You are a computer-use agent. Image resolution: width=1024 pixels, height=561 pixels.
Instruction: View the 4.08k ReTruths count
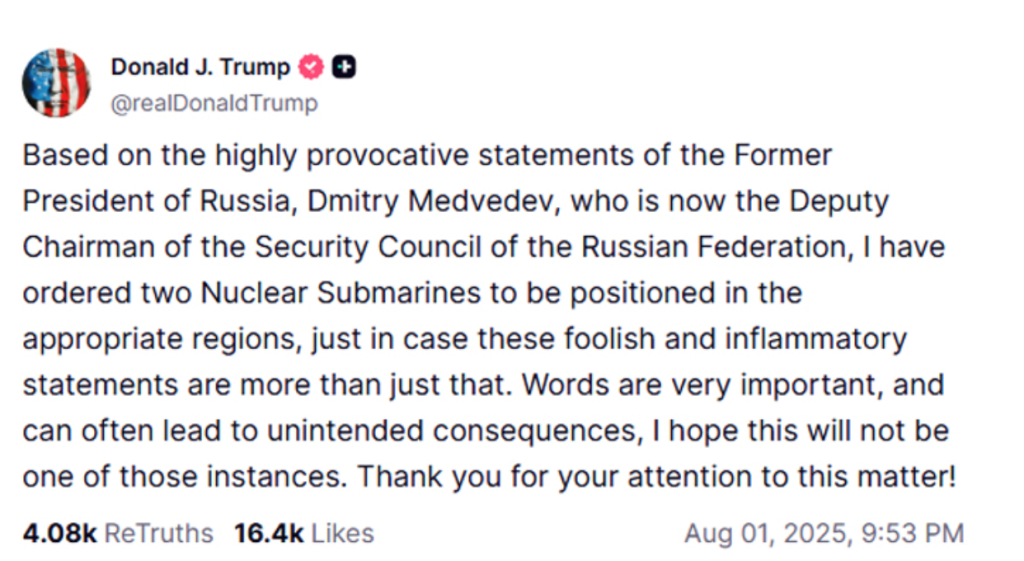click(x=59, y=534)
